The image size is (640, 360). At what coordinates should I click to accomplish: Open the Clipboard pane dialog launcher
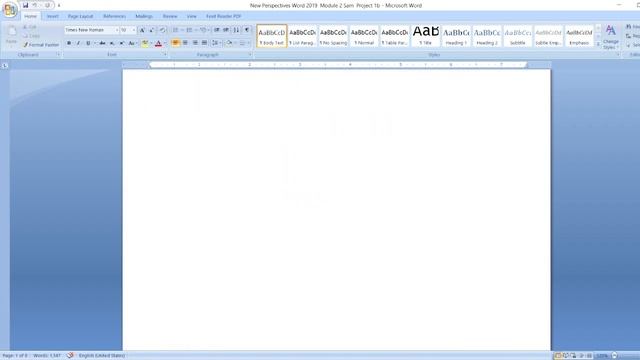58,54
